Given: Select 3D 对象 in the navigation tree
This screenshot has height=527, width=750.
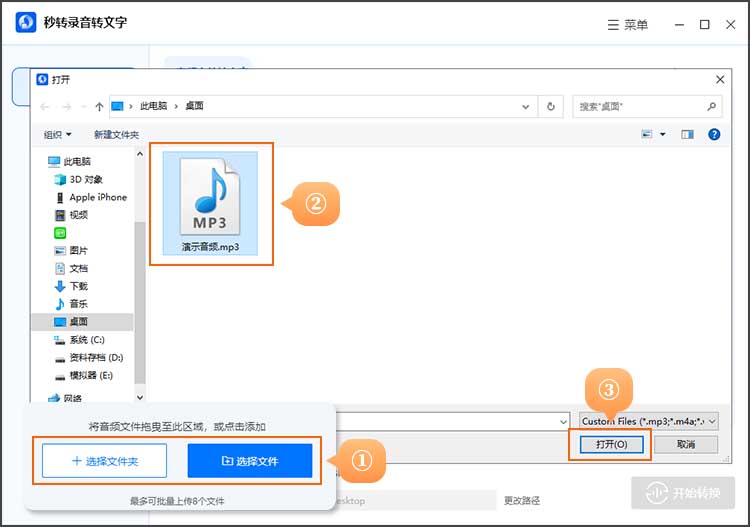Looking at the screenshot, I should coord(84,179).
